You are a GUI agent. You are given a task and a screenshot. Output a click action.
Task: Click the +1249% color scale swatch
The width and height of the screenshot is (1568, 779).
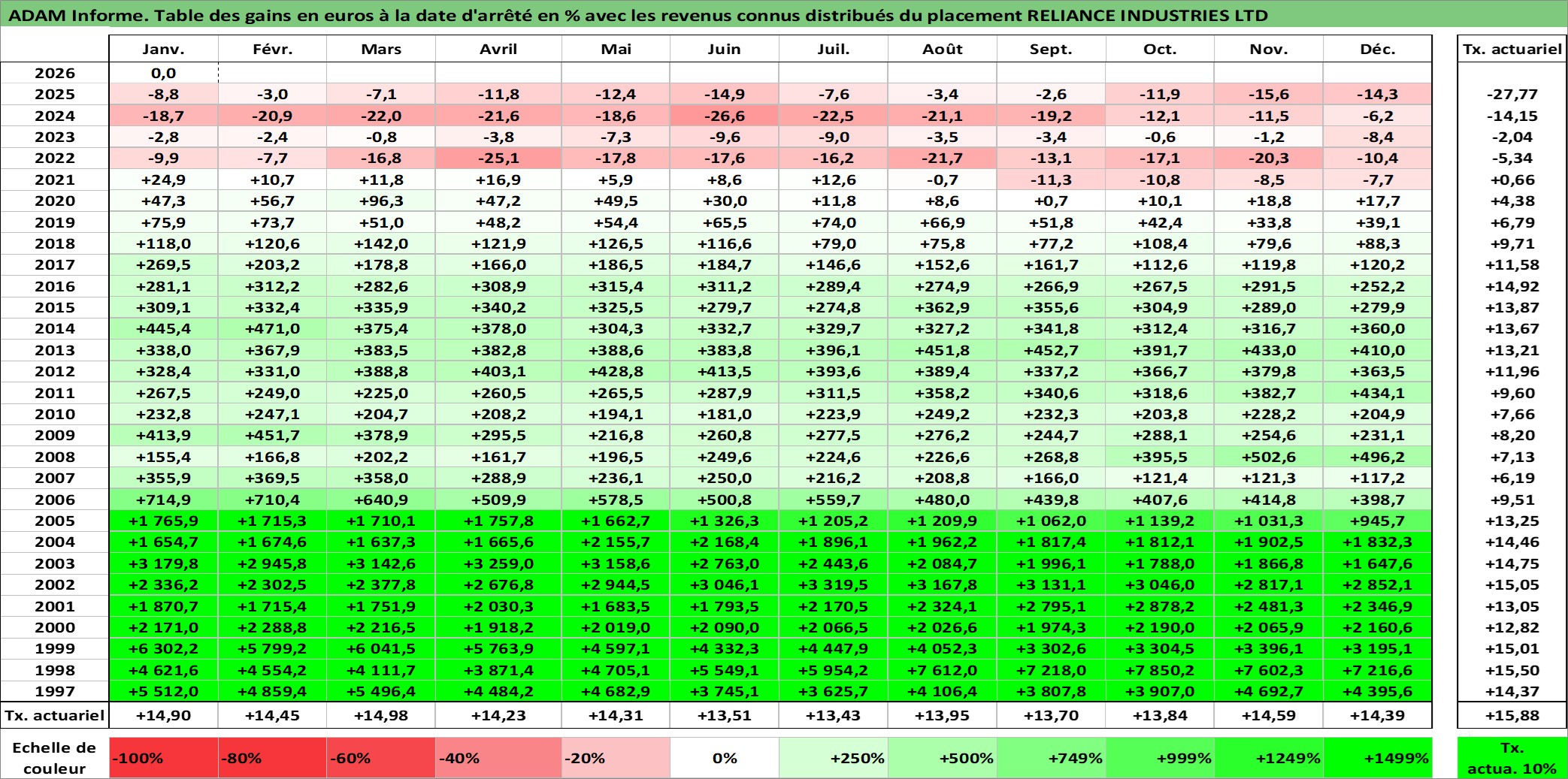tap(1269, 758)
